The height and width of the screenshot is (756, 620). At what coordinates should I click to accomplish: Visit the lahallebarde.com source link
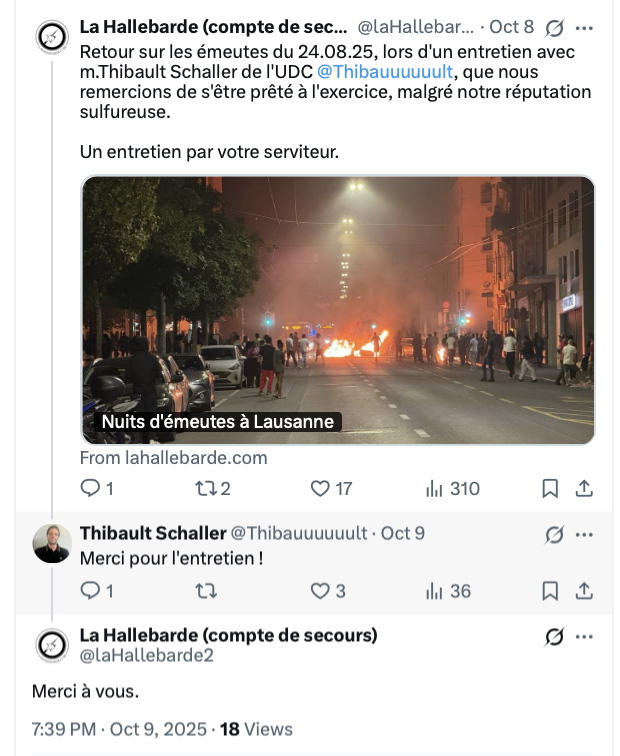tap(174, 458)
